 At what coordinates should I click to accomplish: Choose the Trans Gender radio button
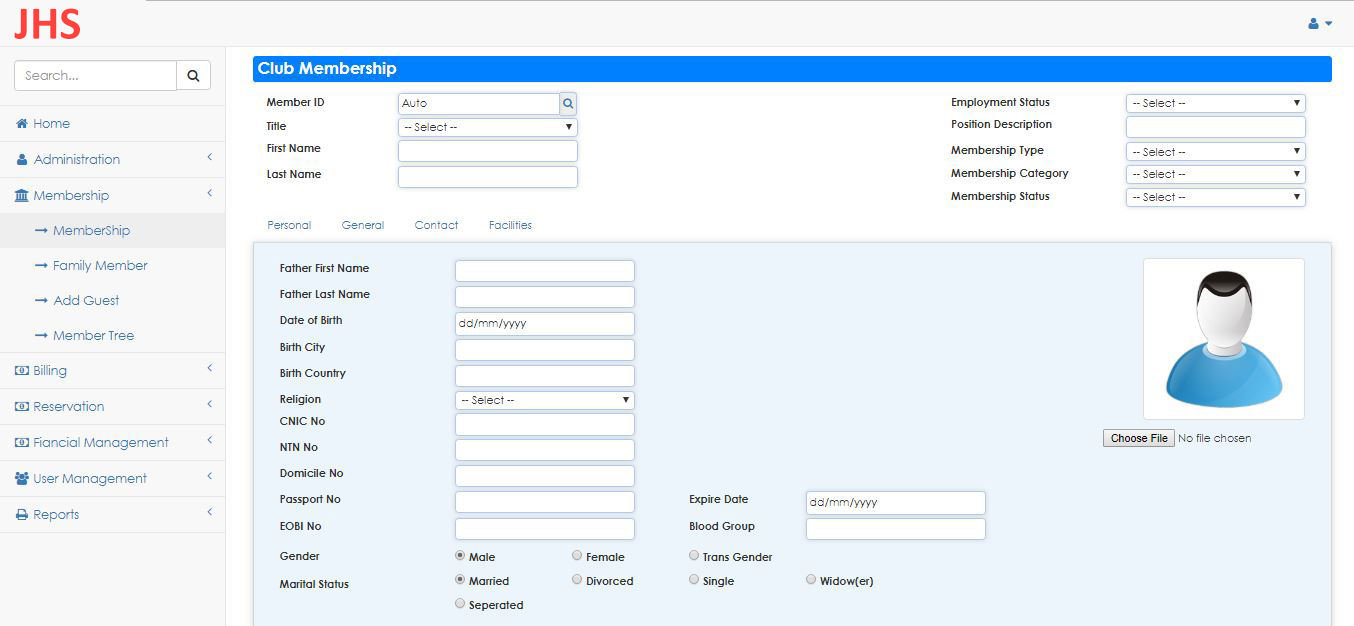tap(694, 556)
